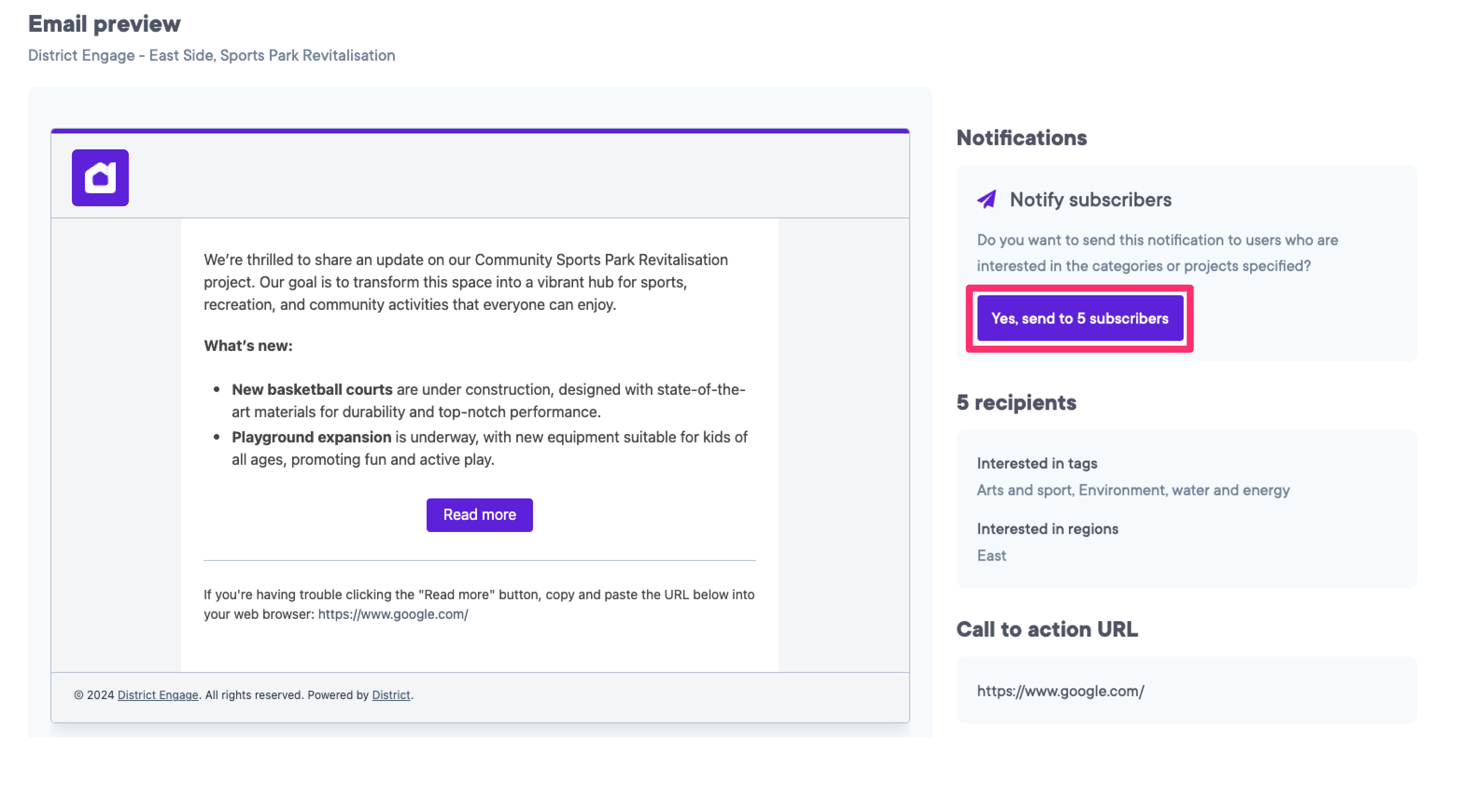This screenshot has height=812, width=1460.
Task: Select the "Interested in tags" label
Action: [x=1037, y=463]
